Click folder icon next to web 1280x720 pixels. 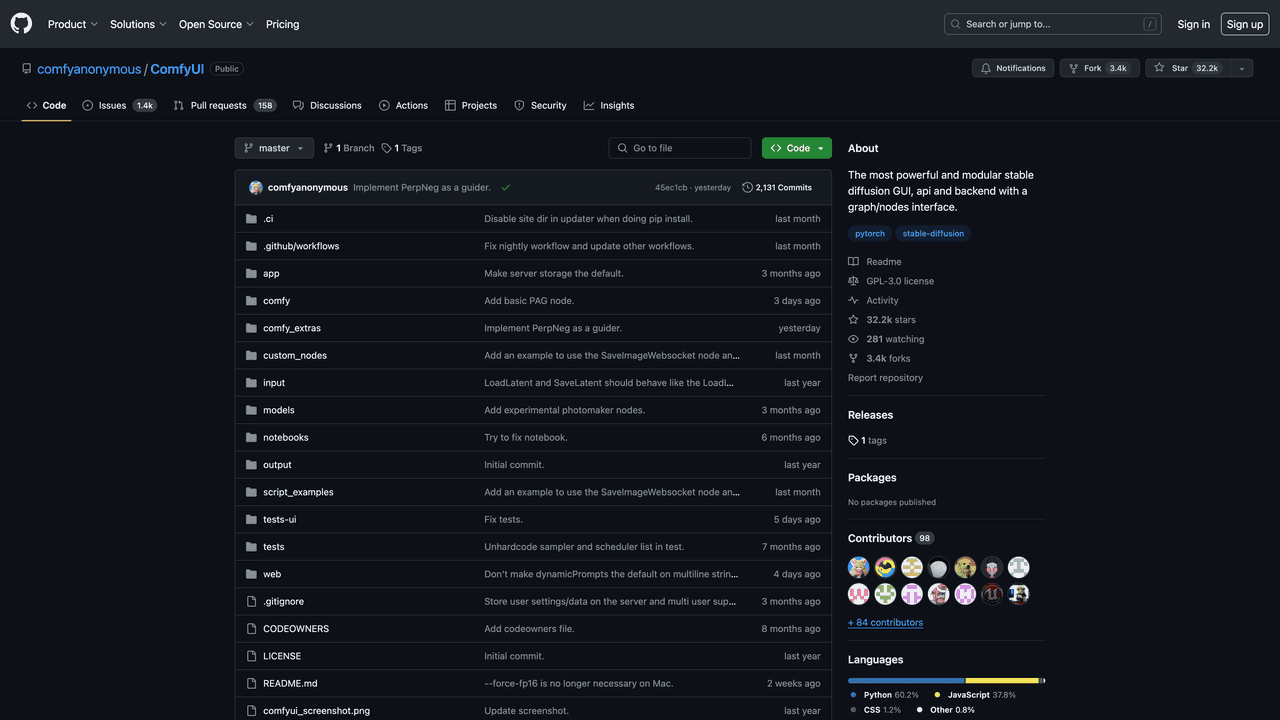(252, 574)
